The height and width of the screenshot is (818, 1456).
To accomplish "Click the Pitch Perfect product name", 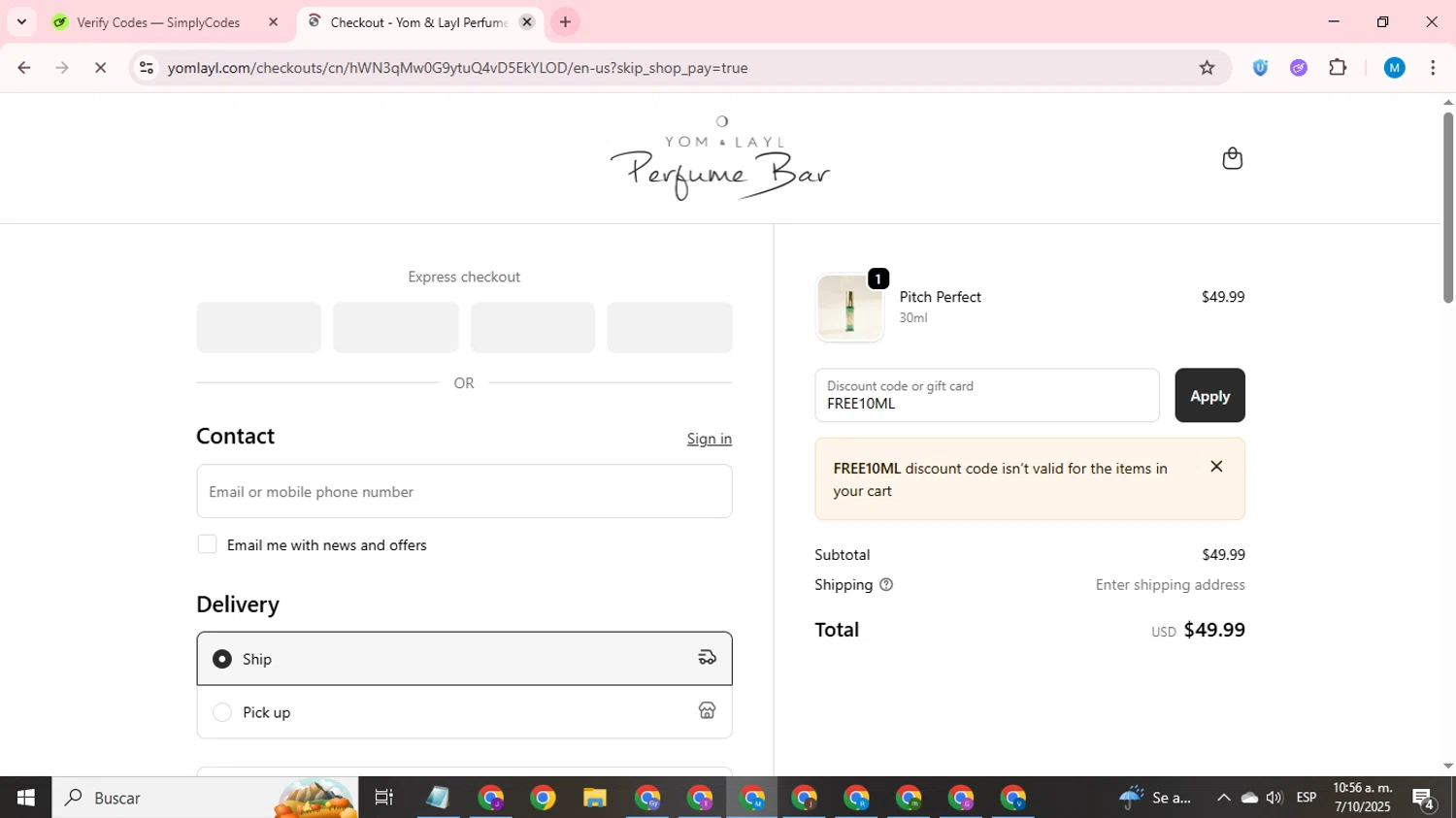I will (x=940, y=297).
